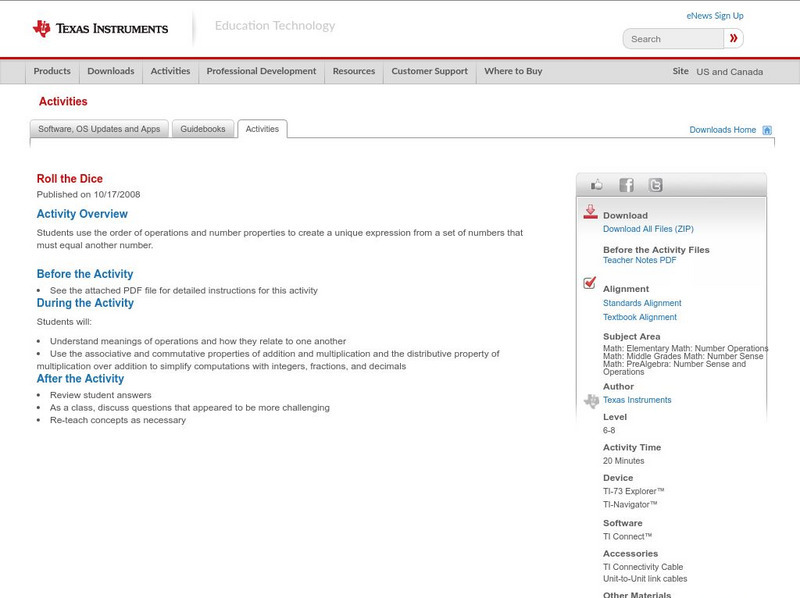Change site region US and Canada
Image resolution: width=800 pixels, height=598 pixels.
tap(730, 72)
